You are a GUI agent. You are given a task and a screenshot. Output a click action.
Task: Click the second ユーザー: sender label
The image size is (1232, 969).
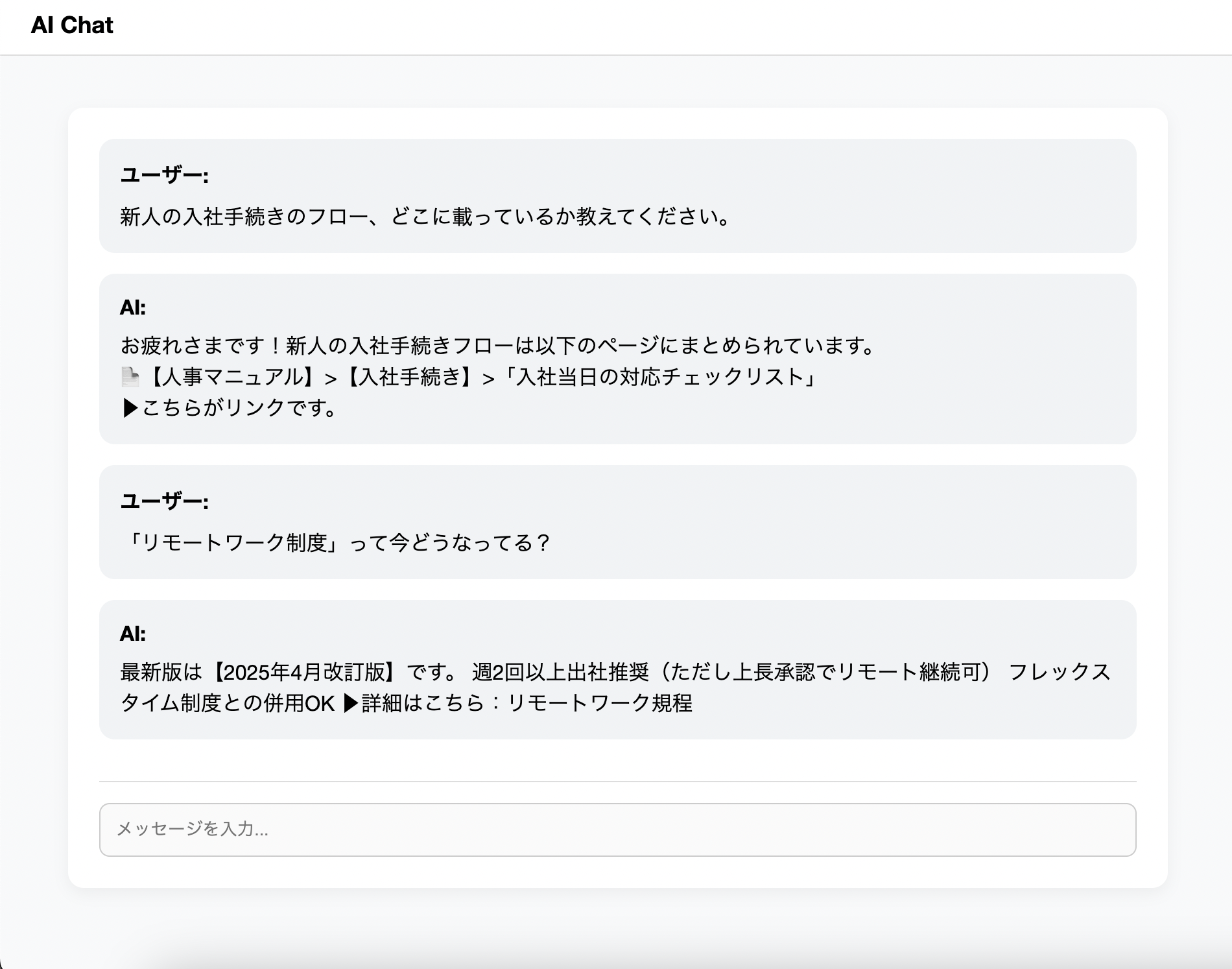click(165, 501)
